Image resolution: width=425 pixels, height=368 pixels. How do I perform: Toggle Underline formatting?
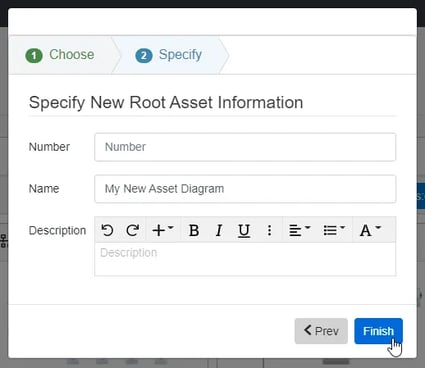pyautogui.click(x=244, y=230)
